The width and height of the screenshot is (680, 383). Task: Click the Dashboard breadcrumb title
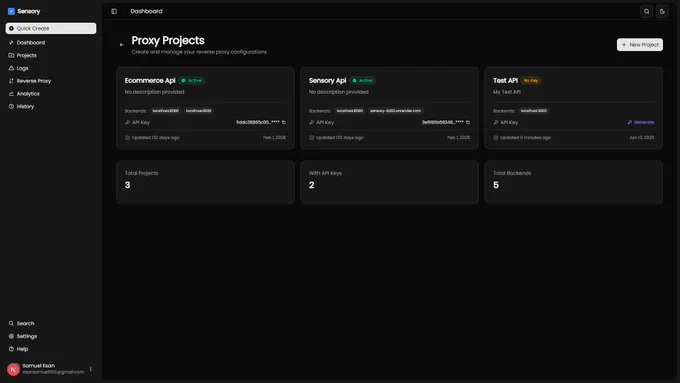click(146, 11)
